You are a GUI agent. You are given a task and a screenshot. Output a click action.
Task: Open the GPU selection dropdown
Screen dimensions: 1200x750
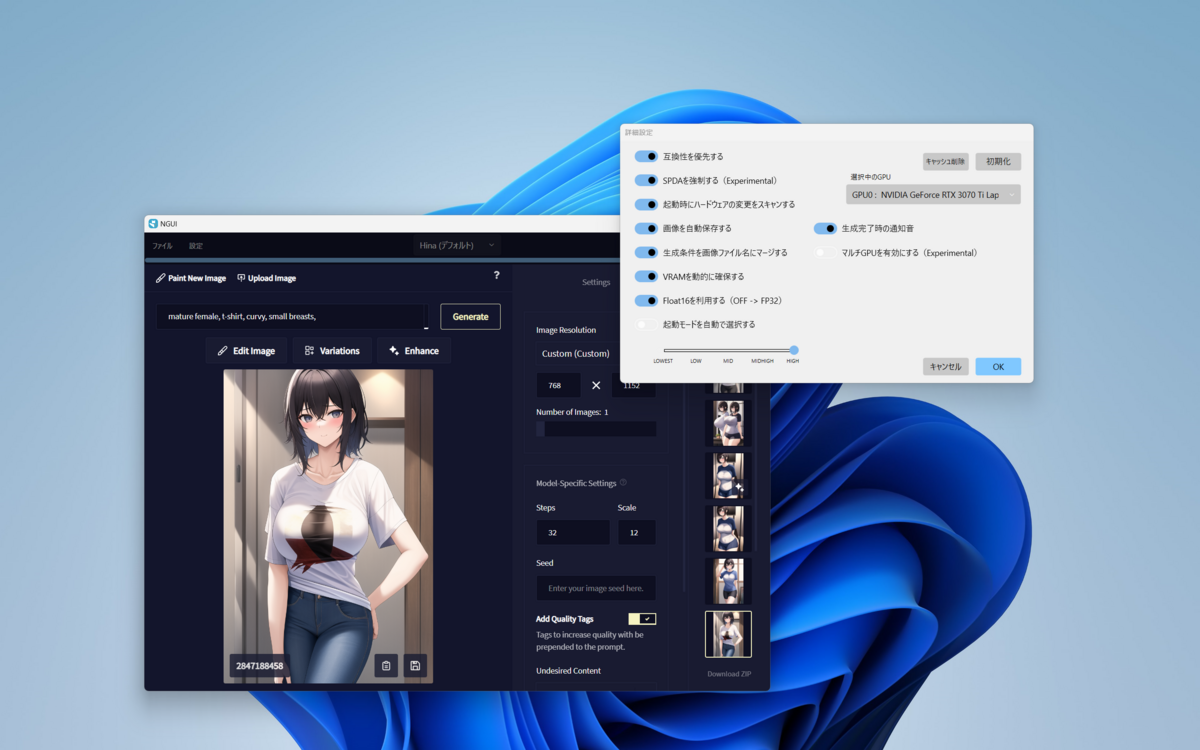[932, 195]
